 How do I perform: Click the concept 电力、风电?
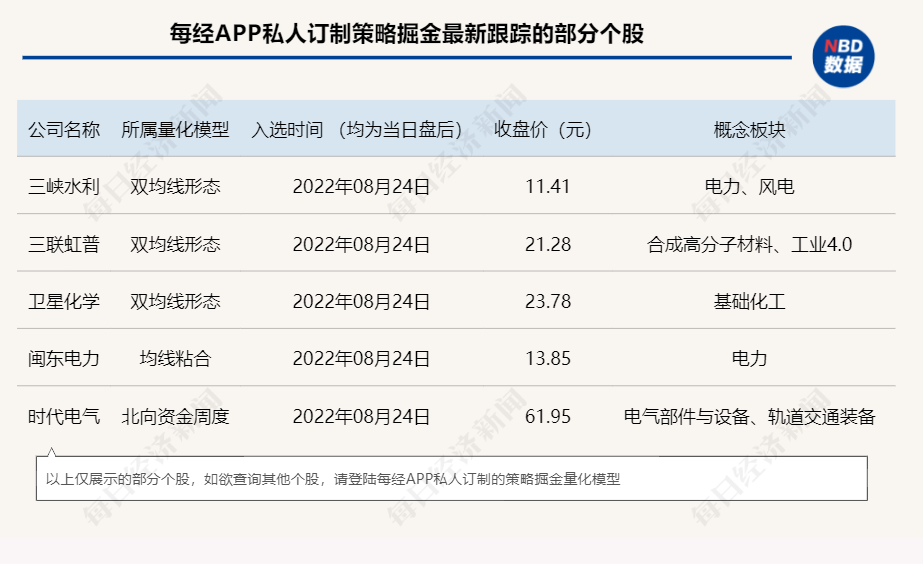point(749,187)
